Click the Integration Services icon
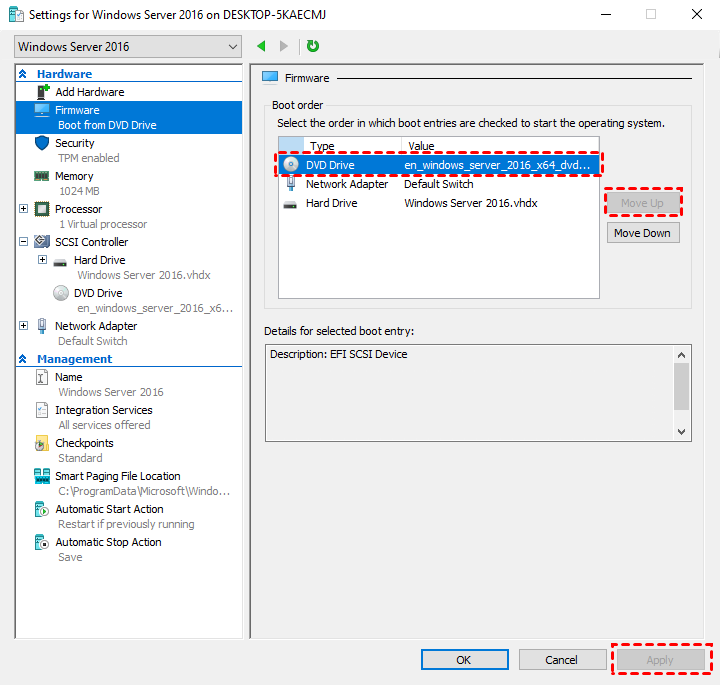The height and width of the screenshot is (685, 720). point(42,410)
